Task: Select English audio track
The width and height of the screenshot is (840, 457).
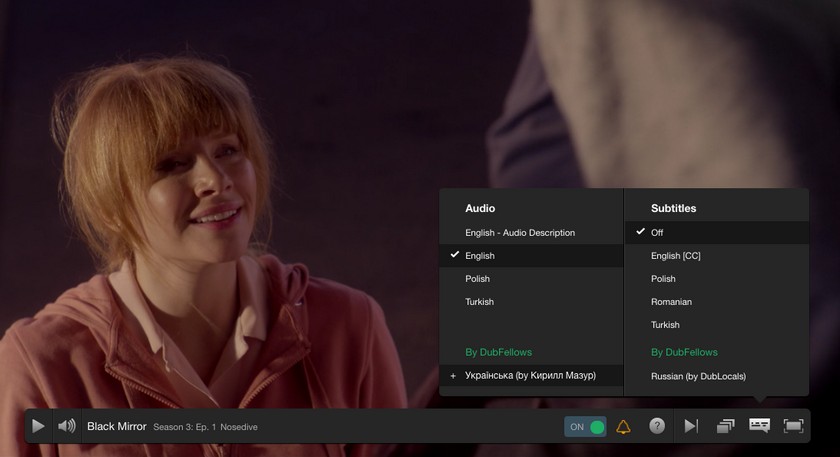Action: [x=531, y=256]
